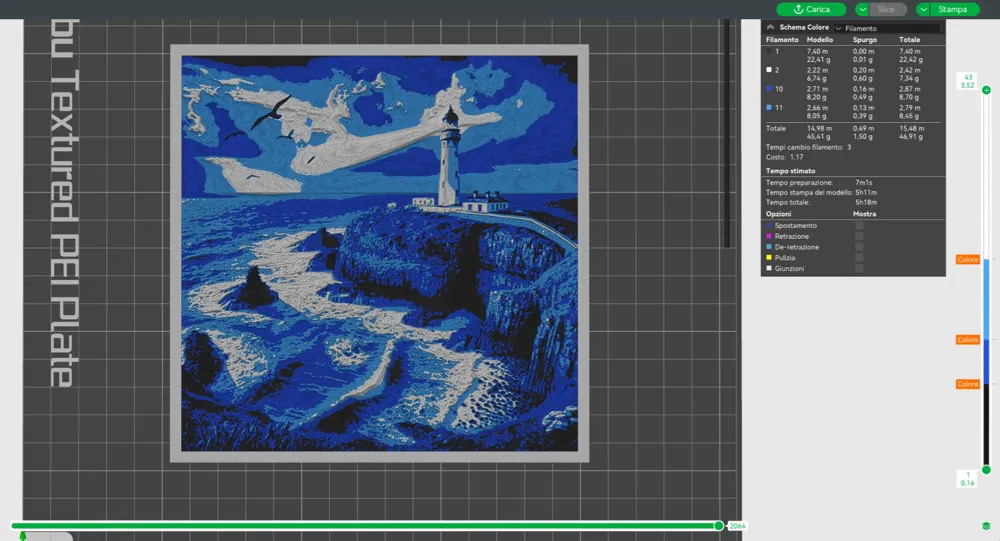Image resolution: width=1000 pixels, height=541 pixels.
Task: Click the topmost Colore change marker
Action: click(967, 260)
